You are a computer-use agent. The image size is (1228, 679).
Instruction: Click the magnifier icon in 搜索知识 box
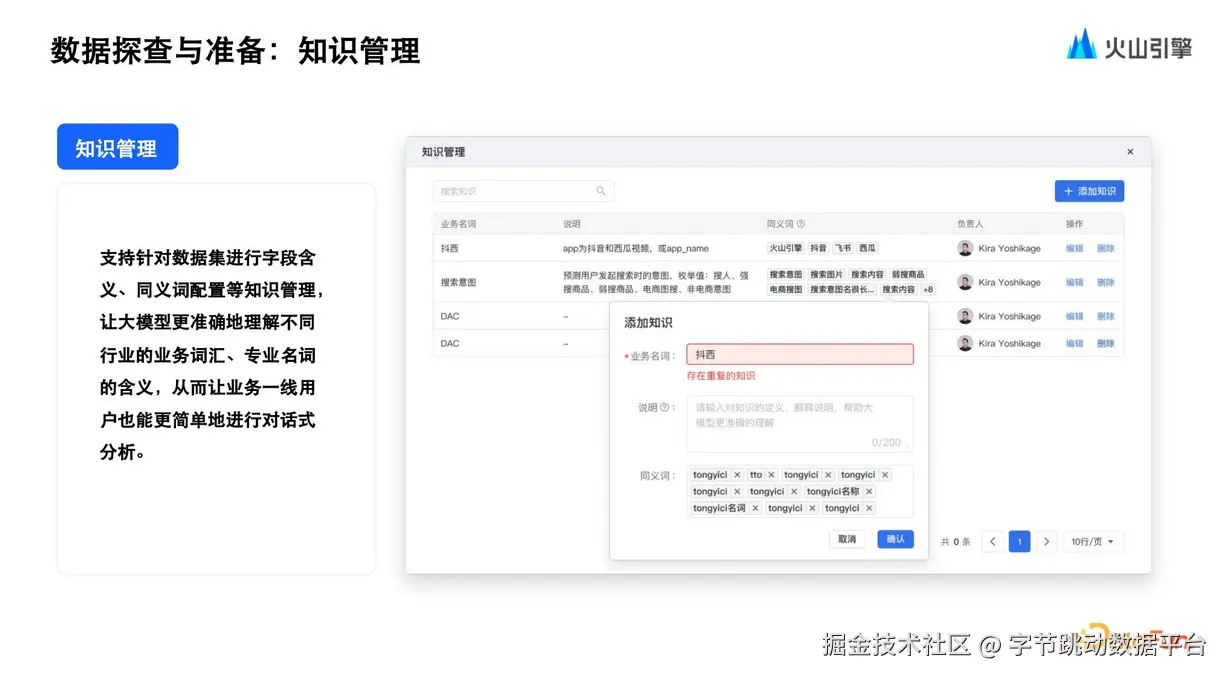(601, 191)
